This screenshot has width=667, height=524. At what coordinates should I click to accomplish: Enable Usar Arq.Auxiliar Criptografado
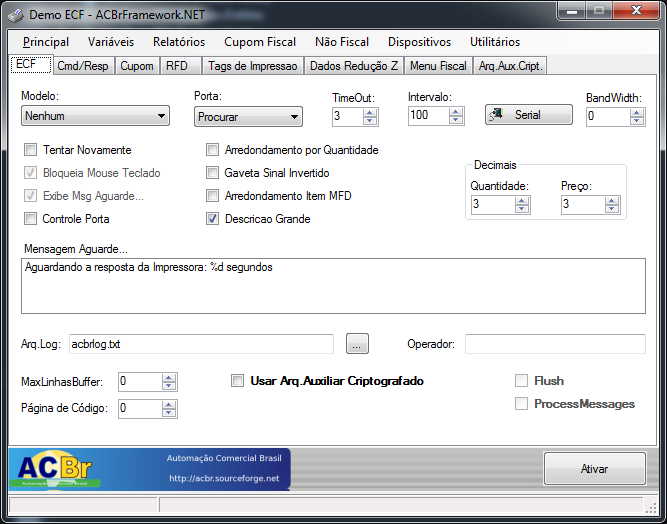(237, 381)
